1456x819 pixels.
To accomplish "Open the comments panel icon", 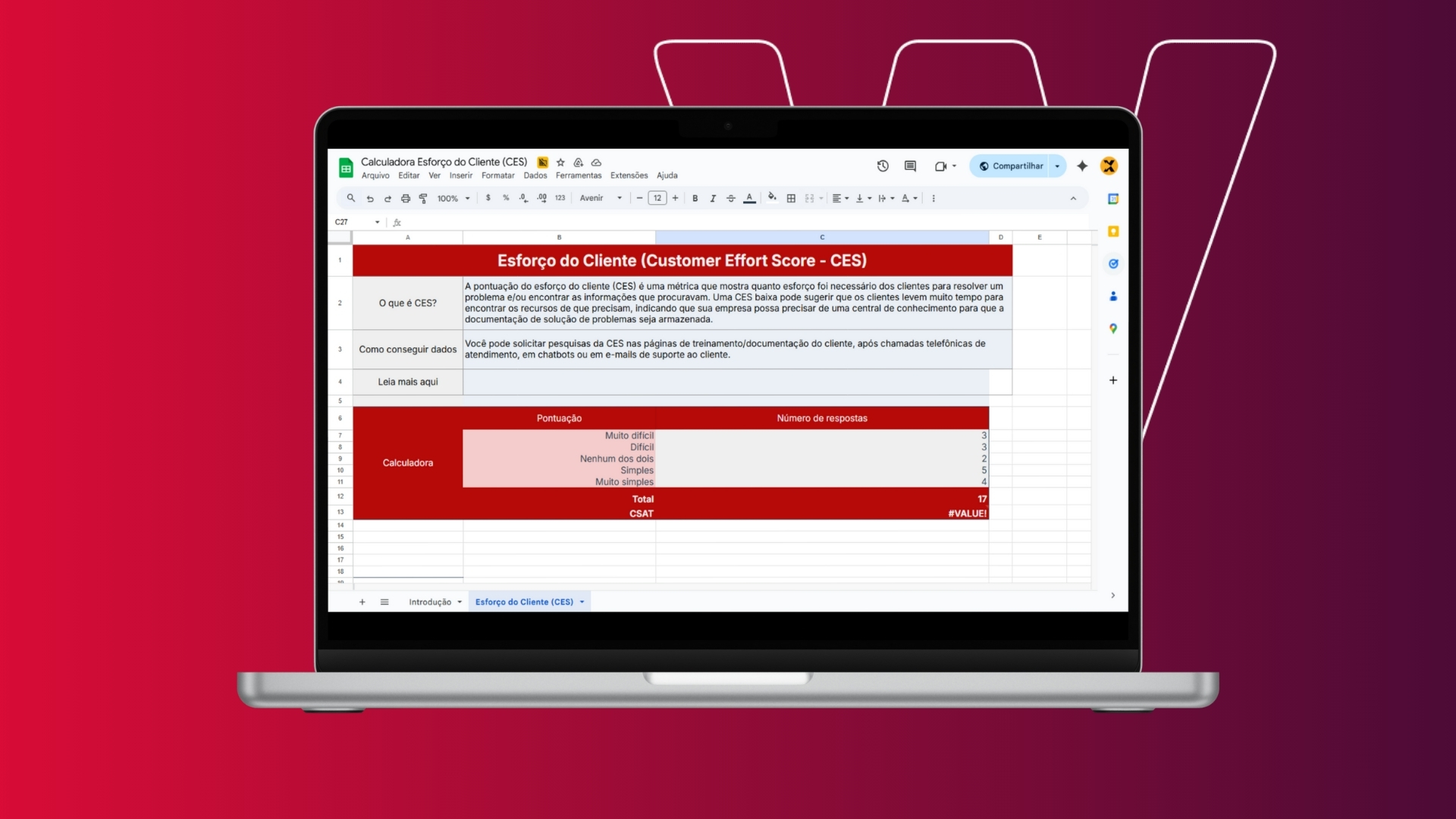I will pyautogui.click(x=910, y=166).
